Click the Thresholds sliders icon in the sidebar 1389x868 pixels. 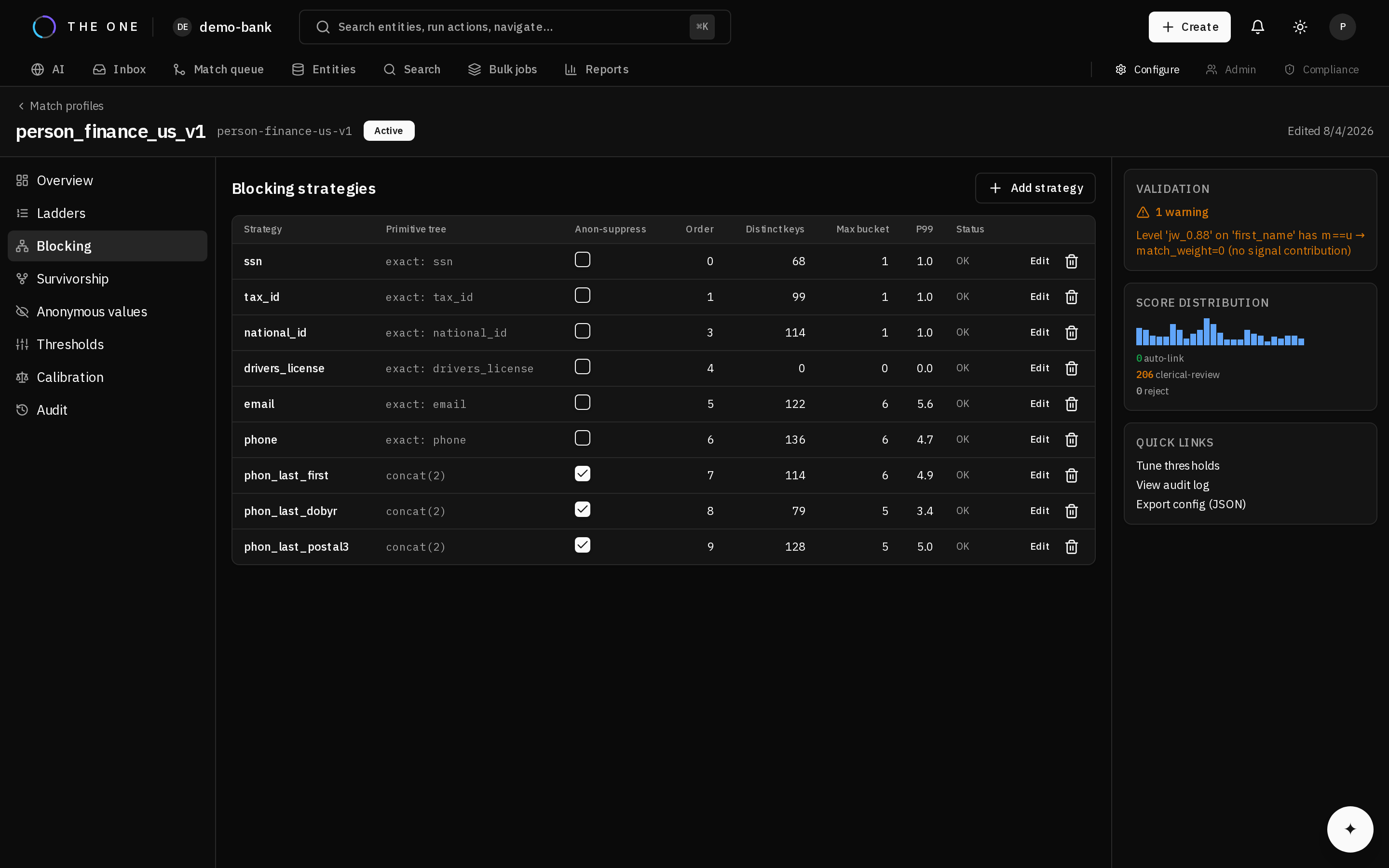pyautogui.click(x=22, y=344)
